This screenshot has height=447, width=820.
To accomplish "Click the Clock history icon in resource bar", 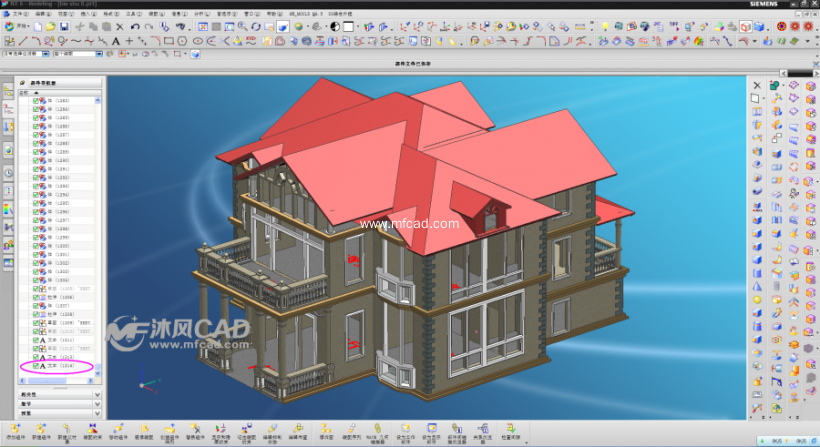I will tap(8, 172).
